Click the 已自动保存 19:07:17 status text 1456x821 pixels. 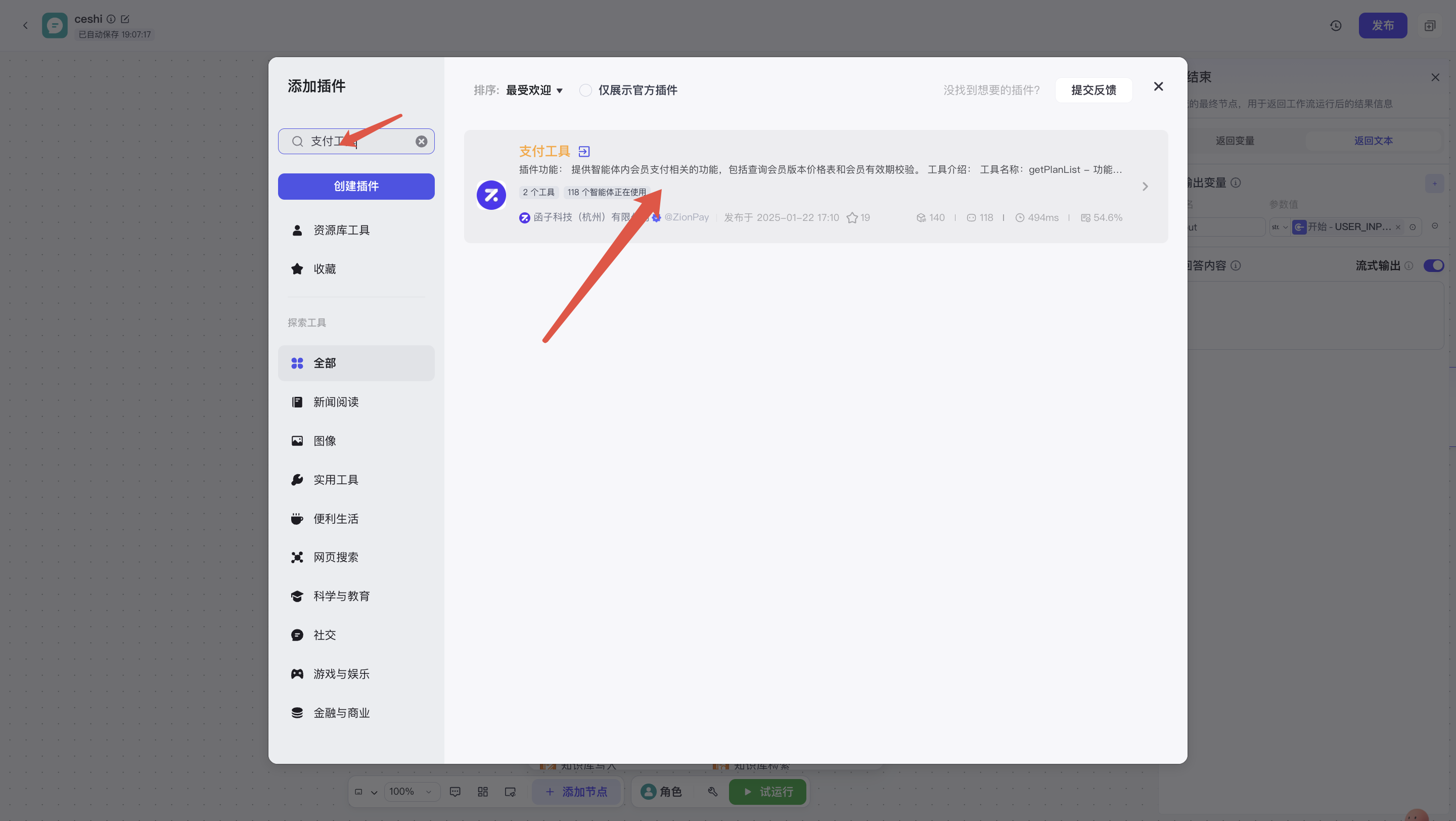[x=115, y=34]
